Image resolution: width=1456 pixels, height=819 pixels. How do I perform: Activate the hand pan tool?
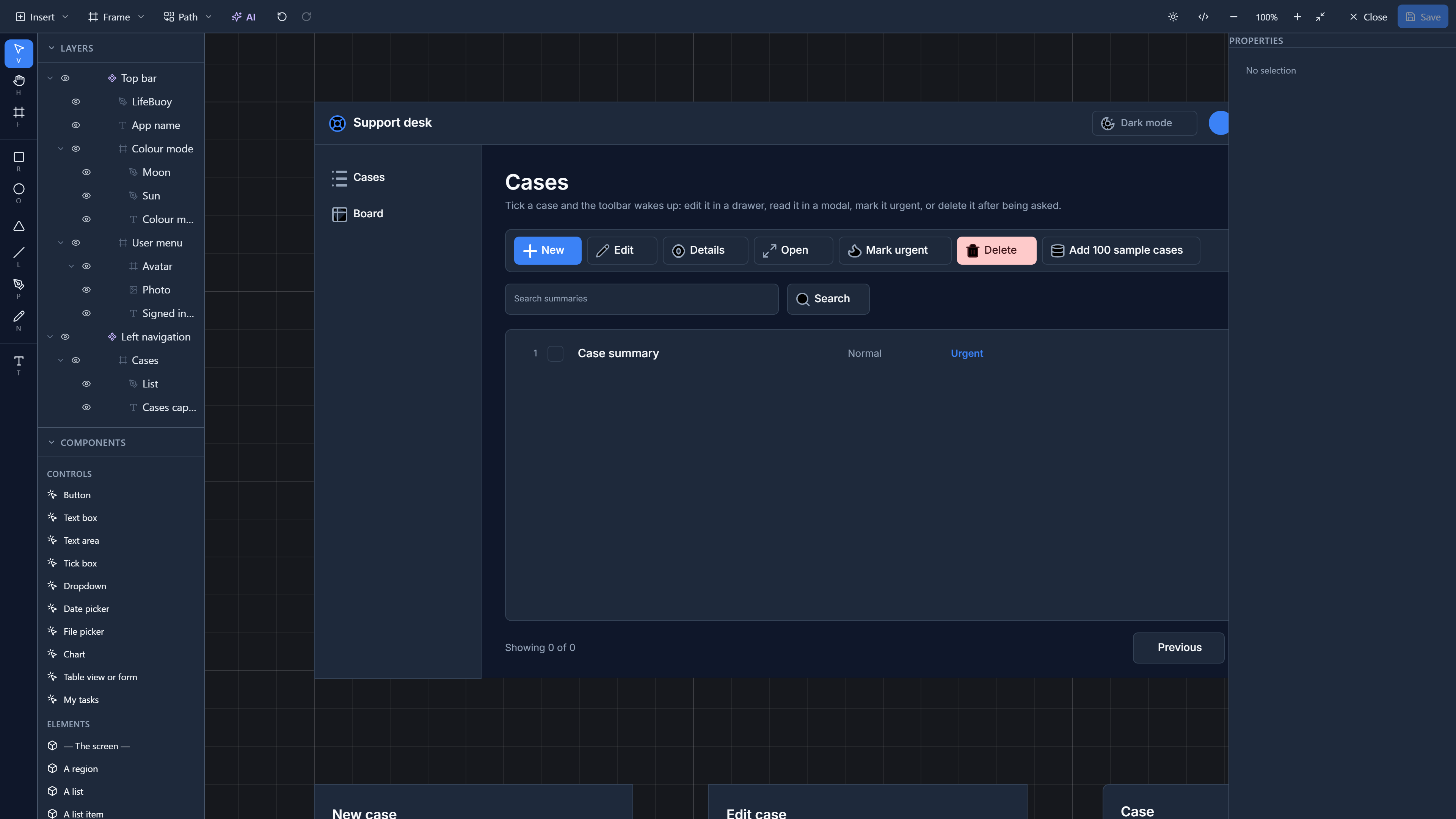19,84
